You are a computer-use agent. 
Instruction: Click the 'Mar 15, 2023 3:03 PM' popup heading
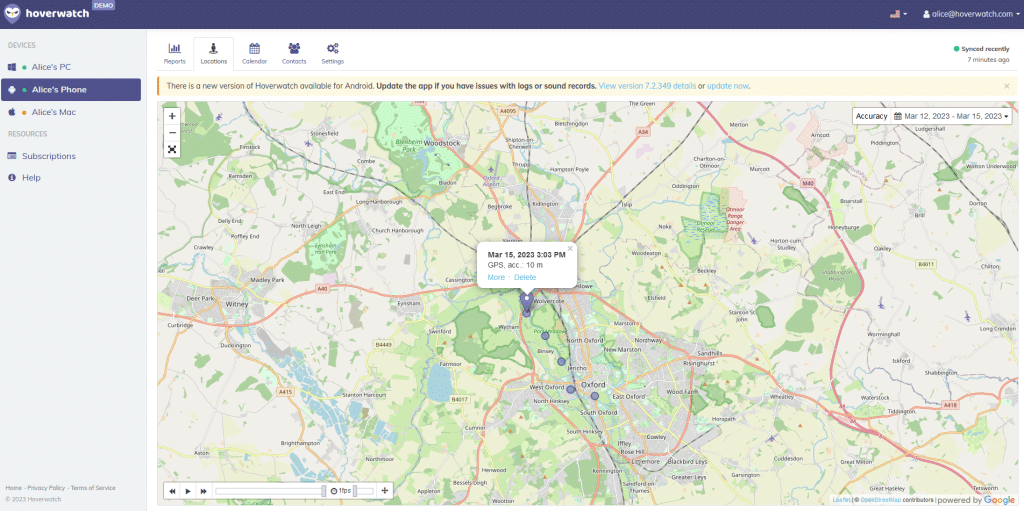pyautogui.click(x=526, y=255)
